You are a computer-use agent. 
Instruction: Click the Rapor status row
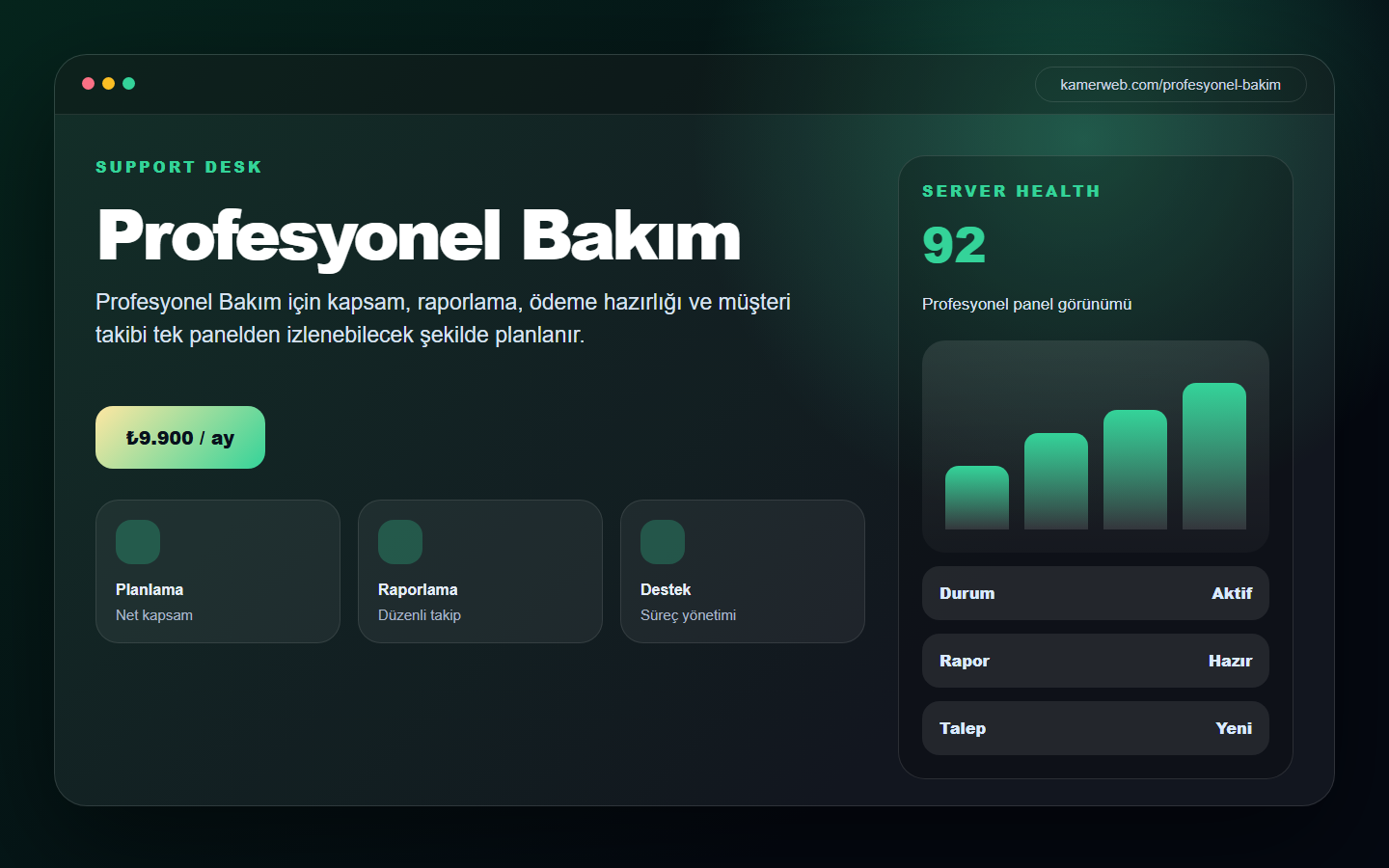(1096, 661)
